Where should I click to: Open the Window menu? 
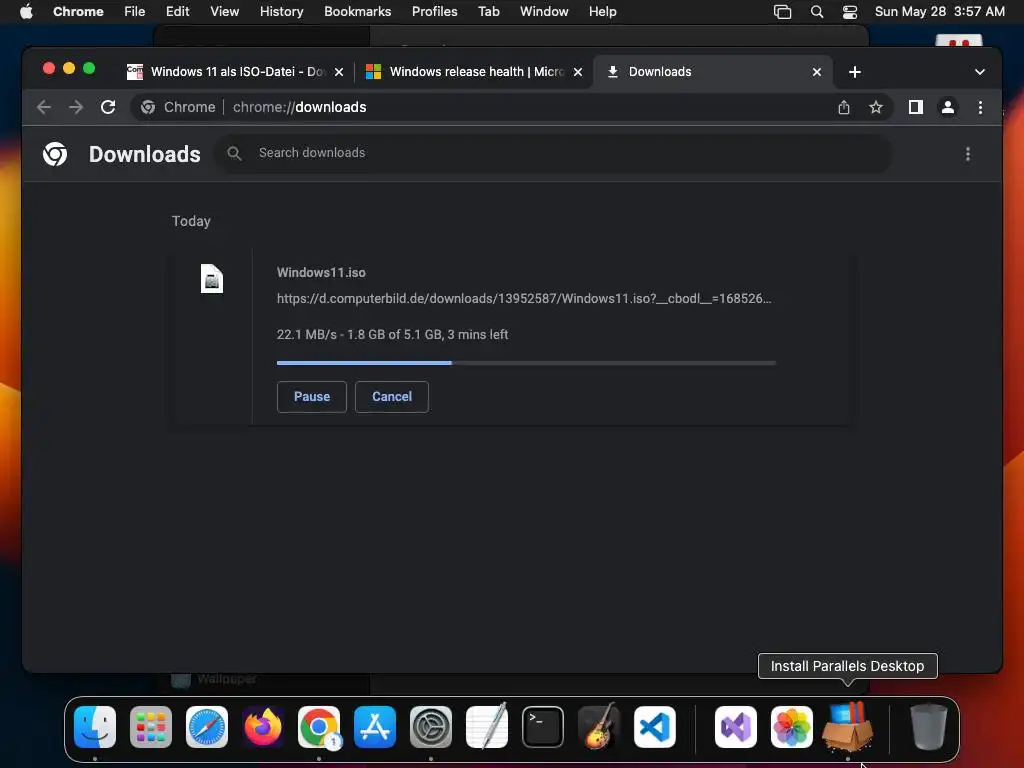[544, 11]
